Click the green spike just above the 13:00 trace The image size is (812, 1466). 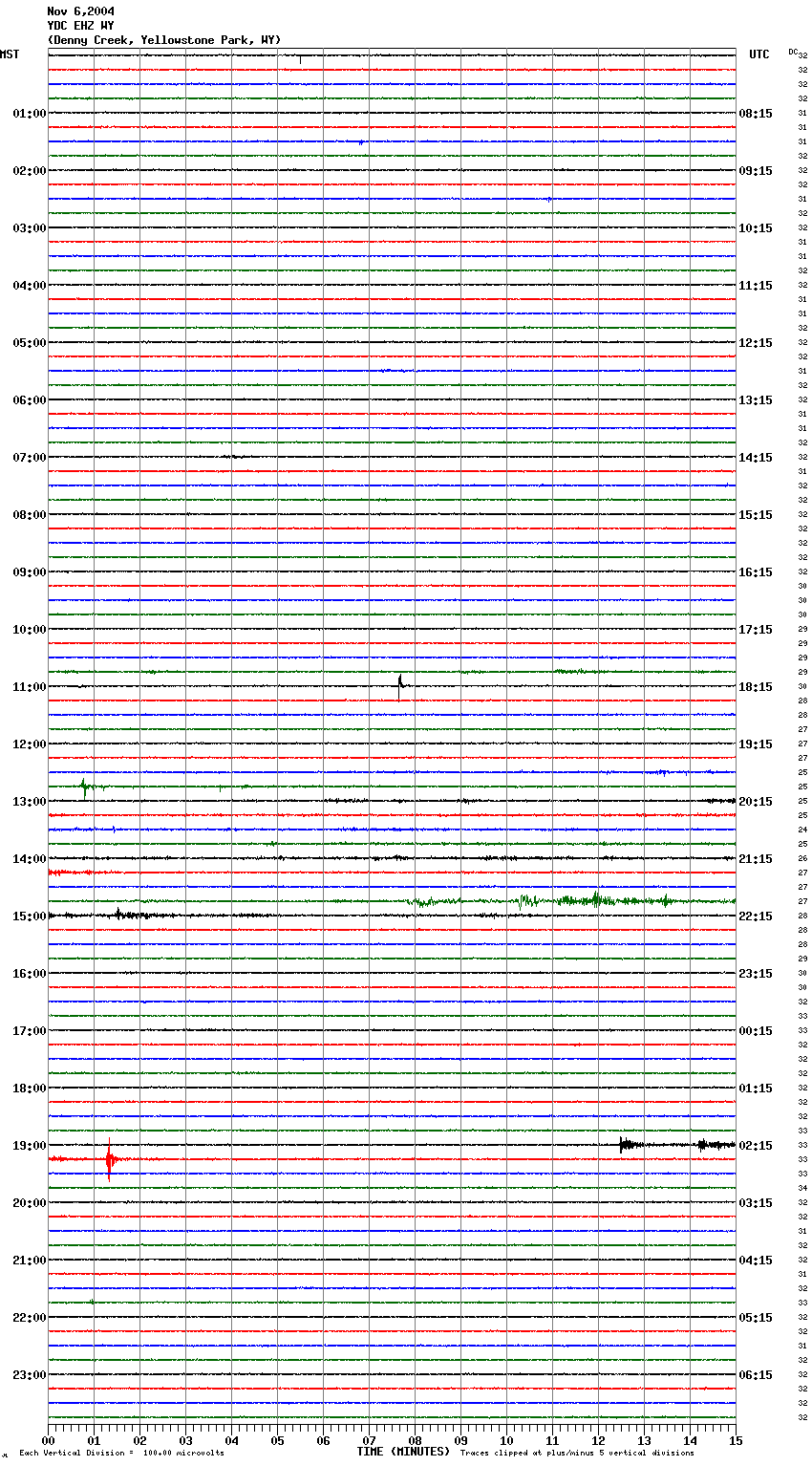point(84,787)
